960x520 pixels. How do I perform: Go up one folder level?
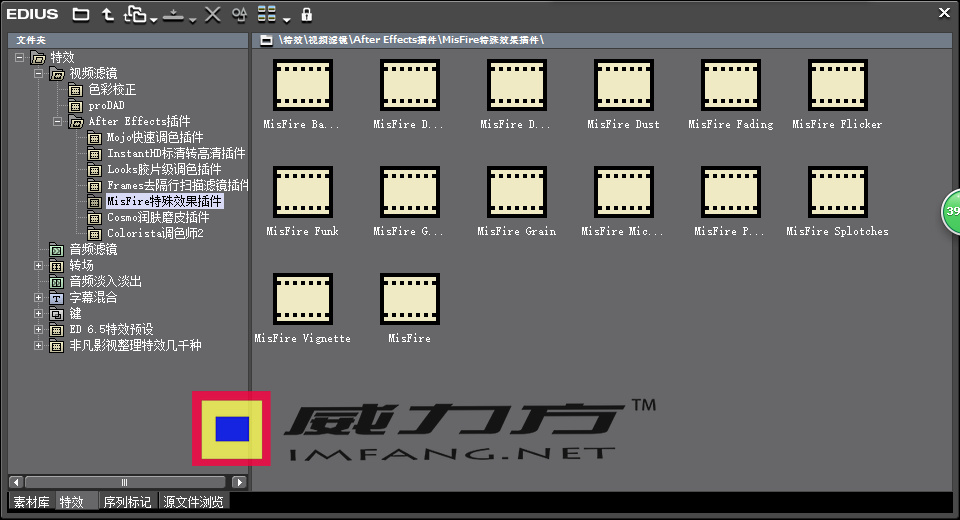[x=108, y=14]
